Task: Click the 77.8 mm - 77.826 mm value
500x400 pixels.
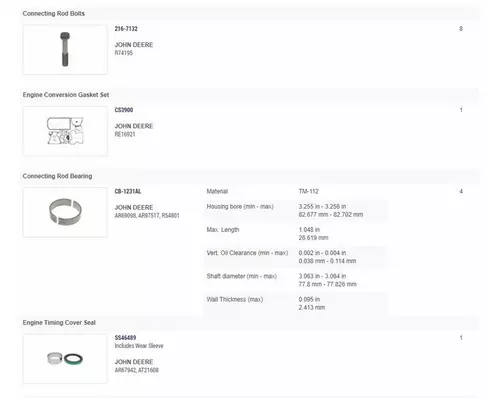Action: pos(328,284)
